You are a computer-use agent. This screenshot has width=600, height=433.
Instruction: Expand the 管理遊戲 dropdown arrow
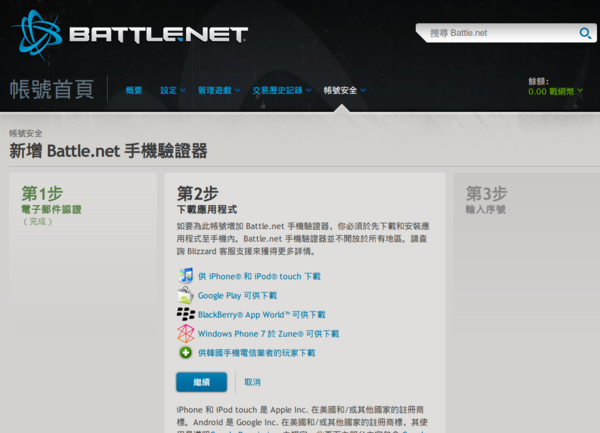pos(238,91)
